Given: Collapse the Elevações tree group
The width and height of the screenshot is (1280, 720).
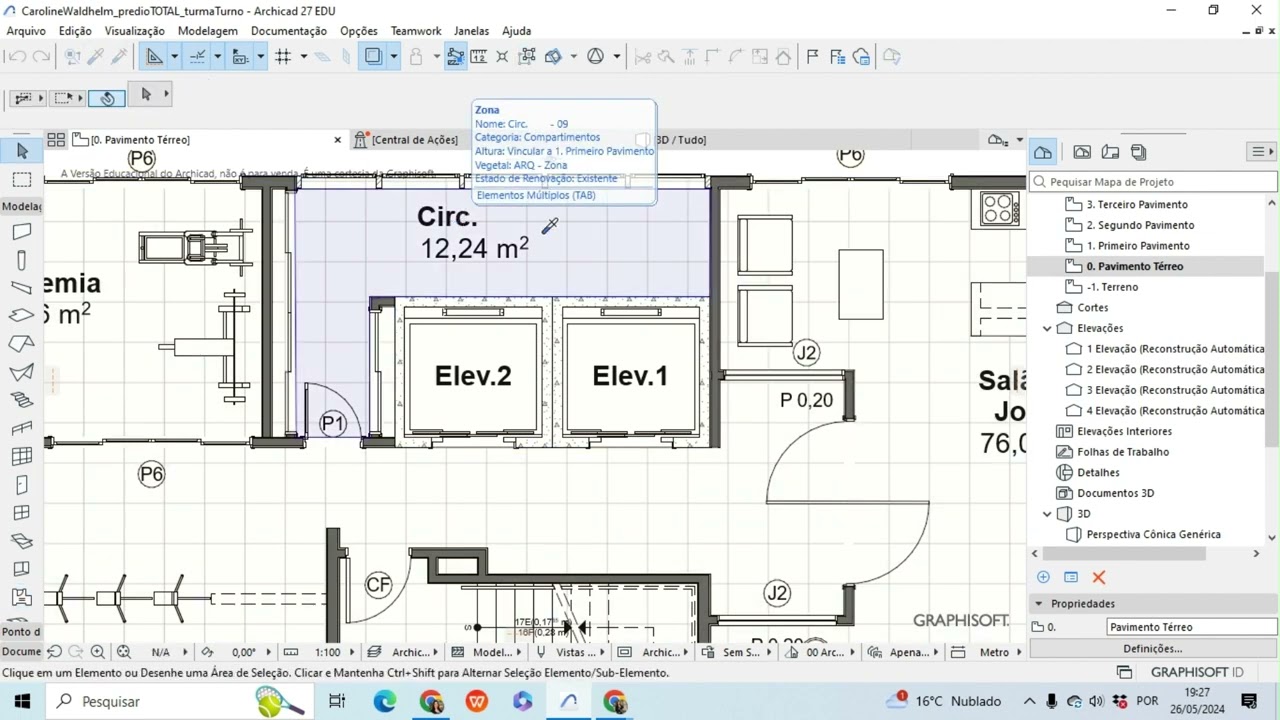Looking at the screenshot, I should (1047, 328).
